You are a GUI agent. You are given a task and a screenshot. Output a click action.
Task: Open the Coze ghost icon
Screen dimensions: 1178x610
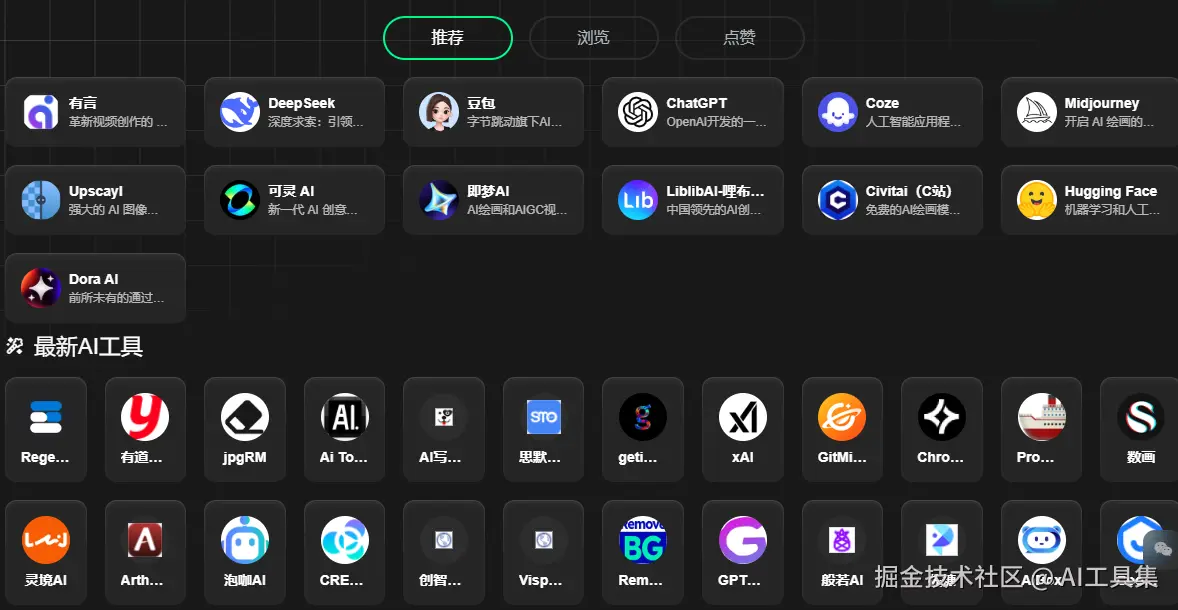[x=838, y=112]
